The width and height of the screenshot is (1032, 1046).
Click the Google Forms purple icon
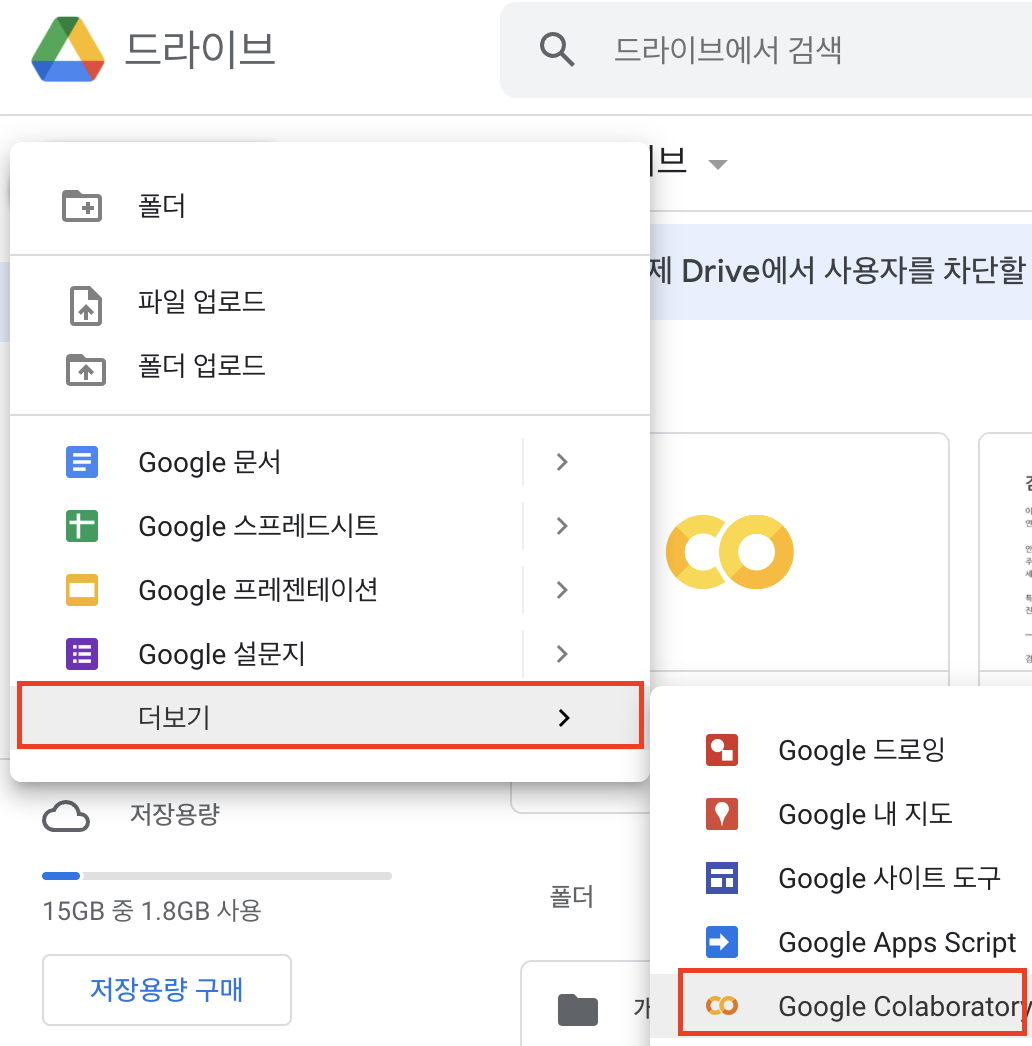[x=82, y=654]
